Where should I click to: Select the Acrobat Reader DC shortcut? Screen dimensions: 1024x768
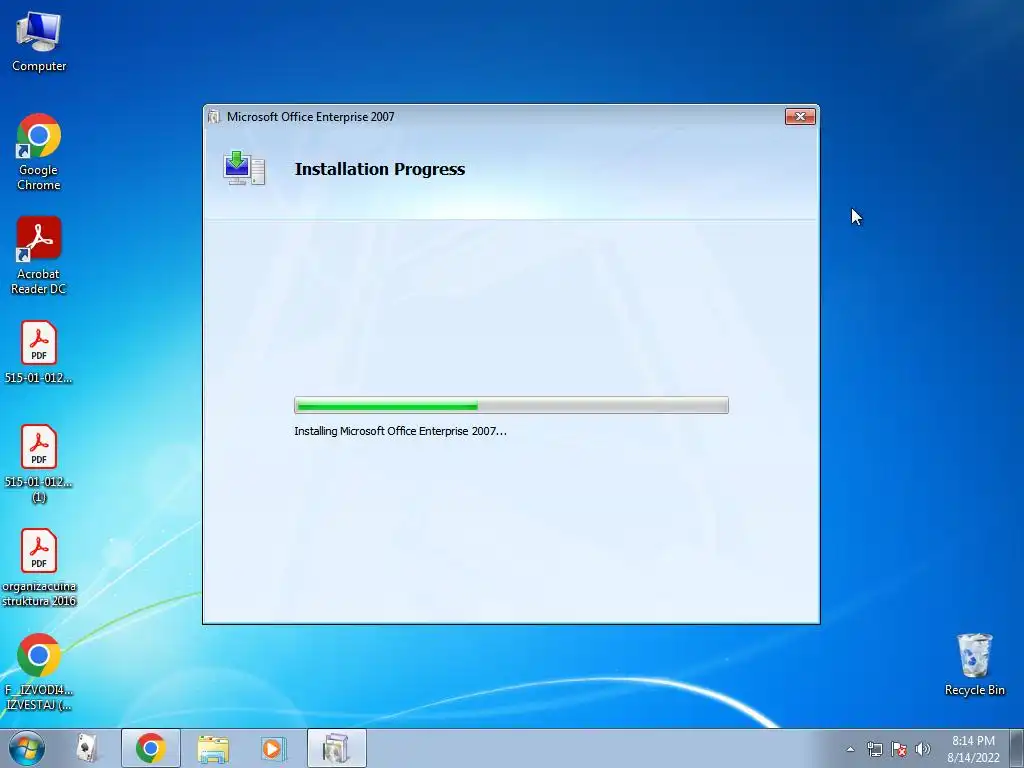tap(39, 255)
